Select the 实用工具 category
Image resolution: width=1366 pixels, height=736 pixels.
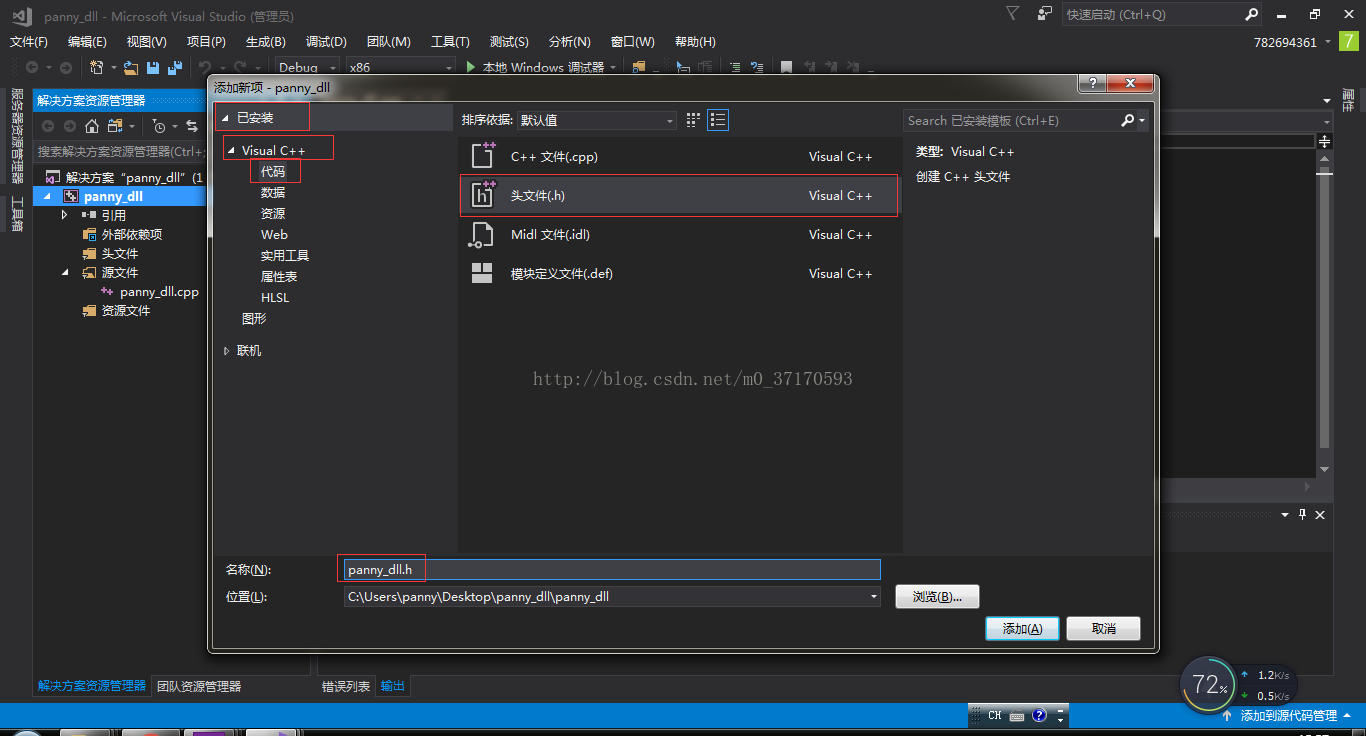285,256
